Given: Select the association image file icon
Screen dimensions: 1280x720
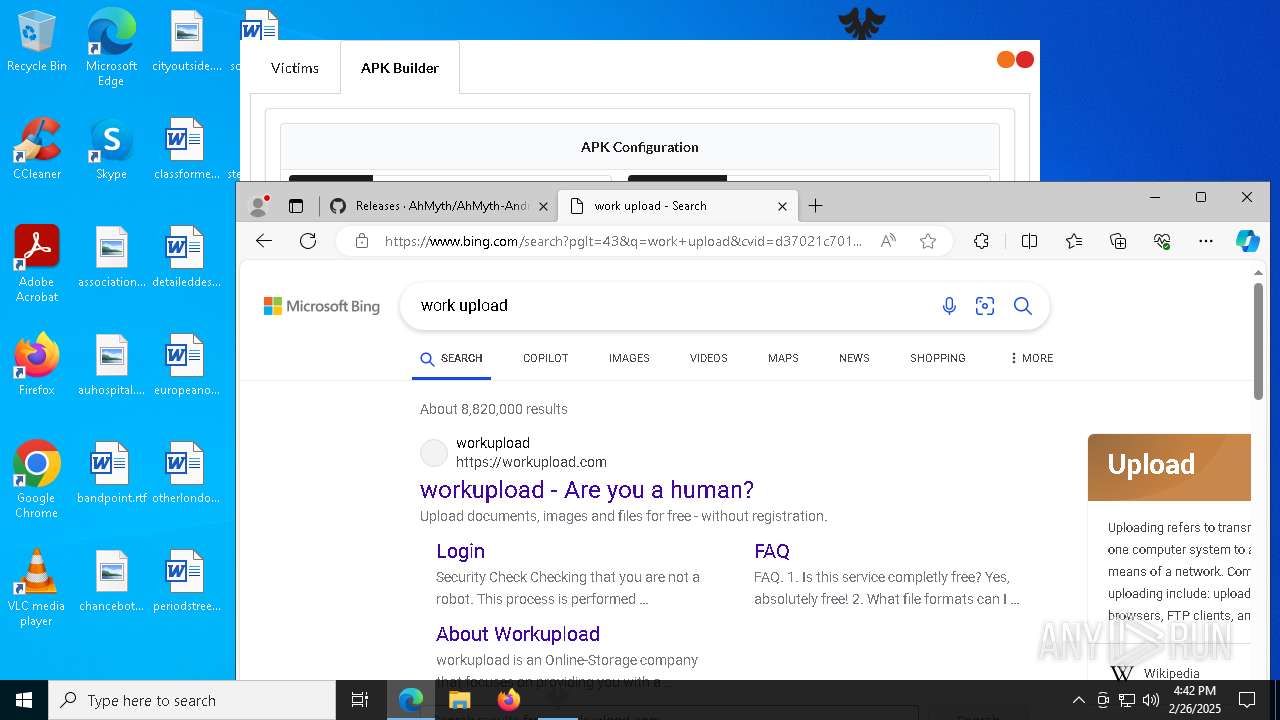Looking at the screenshot, I should [x=111, y=257].
